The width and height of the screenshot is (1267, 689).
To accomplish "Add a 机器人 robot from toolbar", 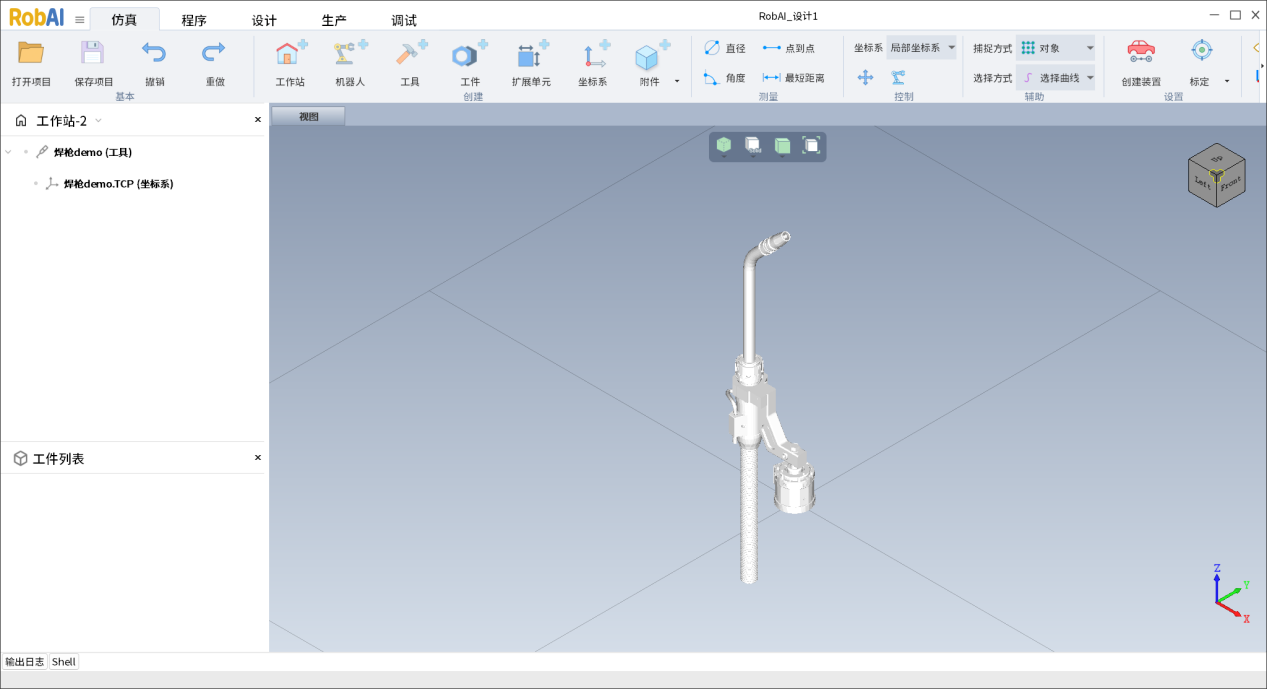I will pos(350,53).
